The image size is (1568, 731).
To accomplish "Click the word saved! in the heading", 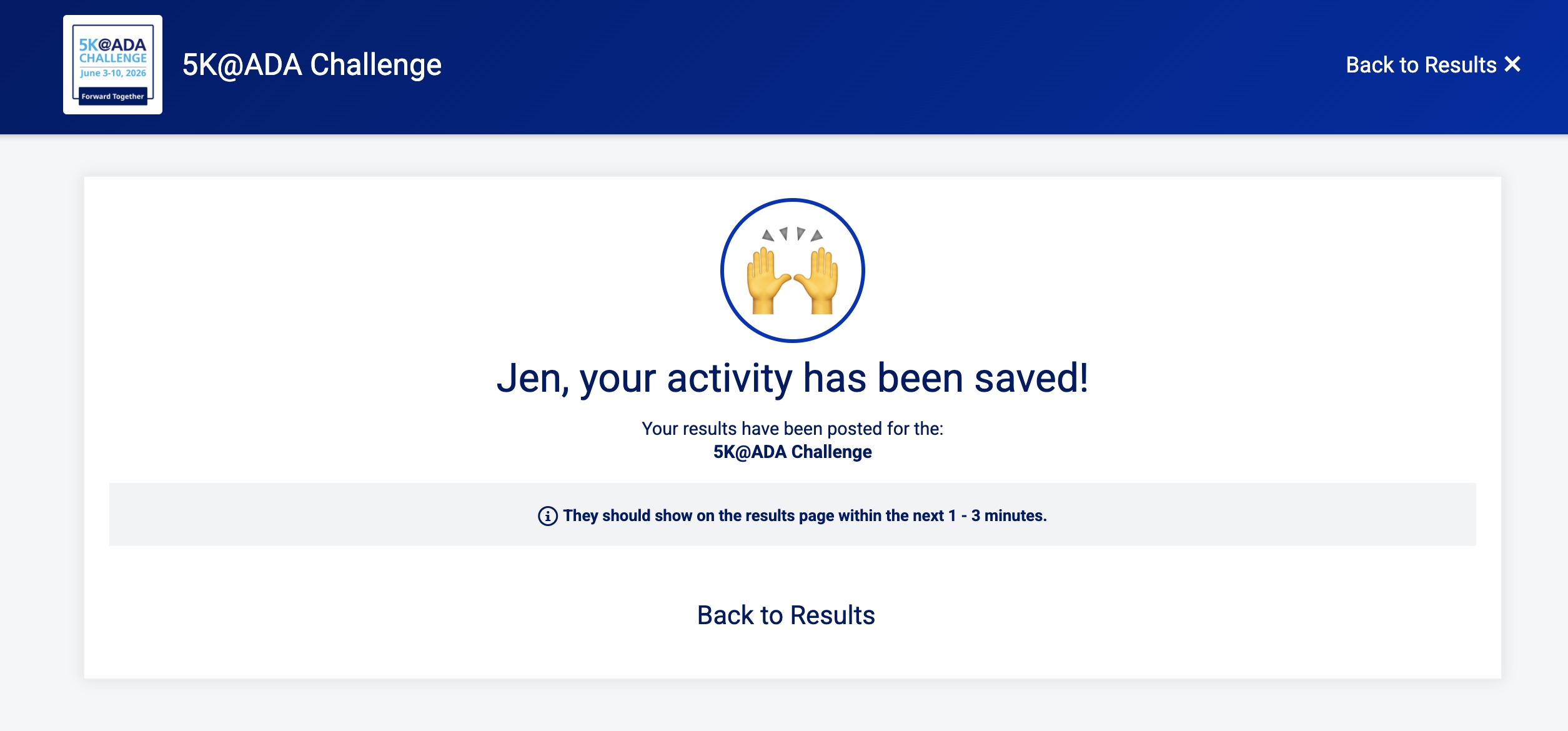I will (x=1031, y=379).
